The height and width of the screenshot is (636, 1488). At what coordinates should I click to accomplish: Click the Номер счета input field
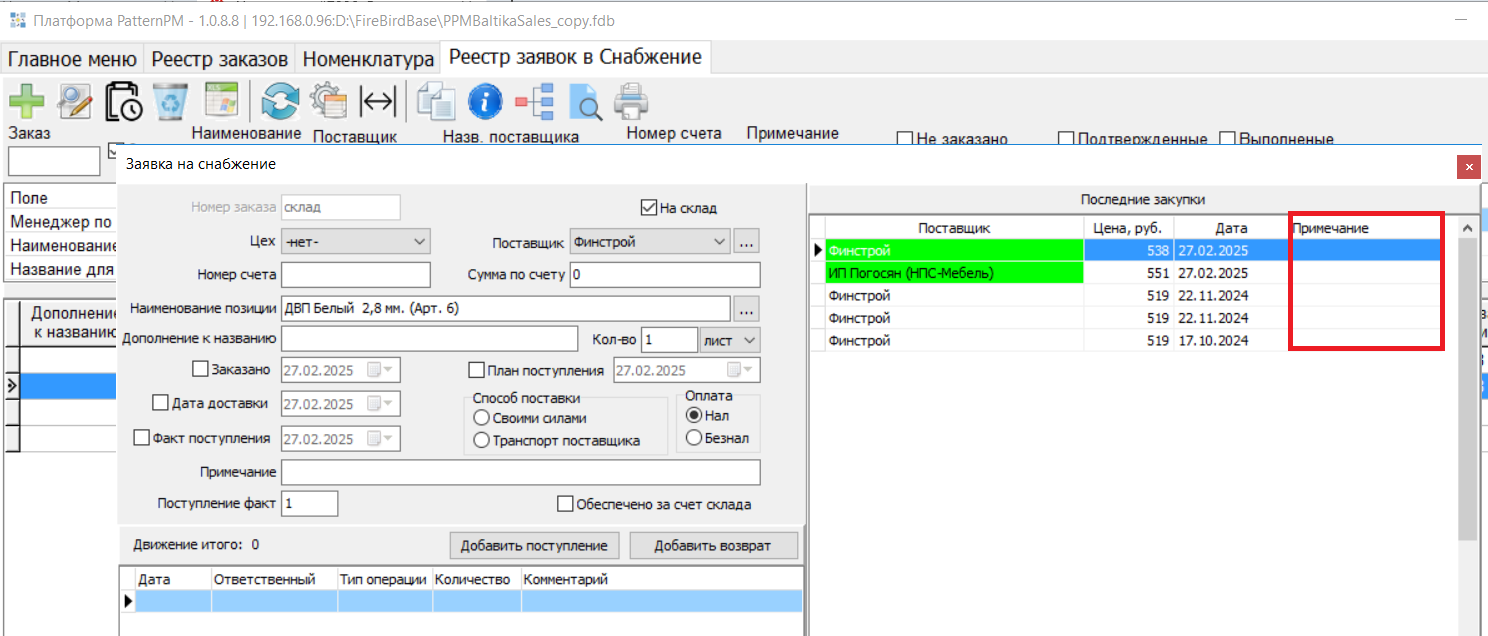click(x=356, y=275)
